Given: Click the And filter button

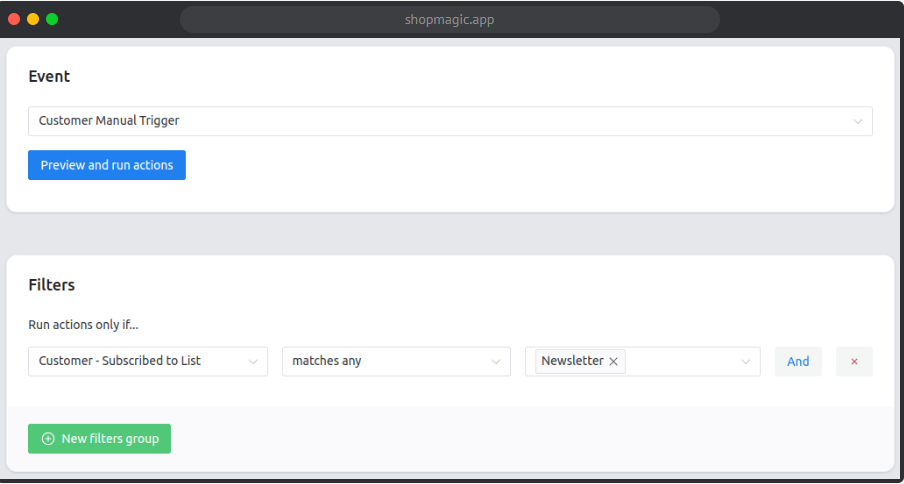Looking at the screenshot, I should [x=798, y=361].
